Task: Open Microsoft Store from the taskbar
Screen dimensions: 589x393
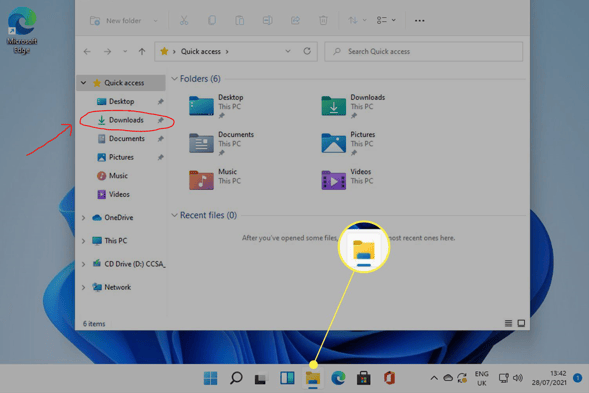Action: (363, 378)
